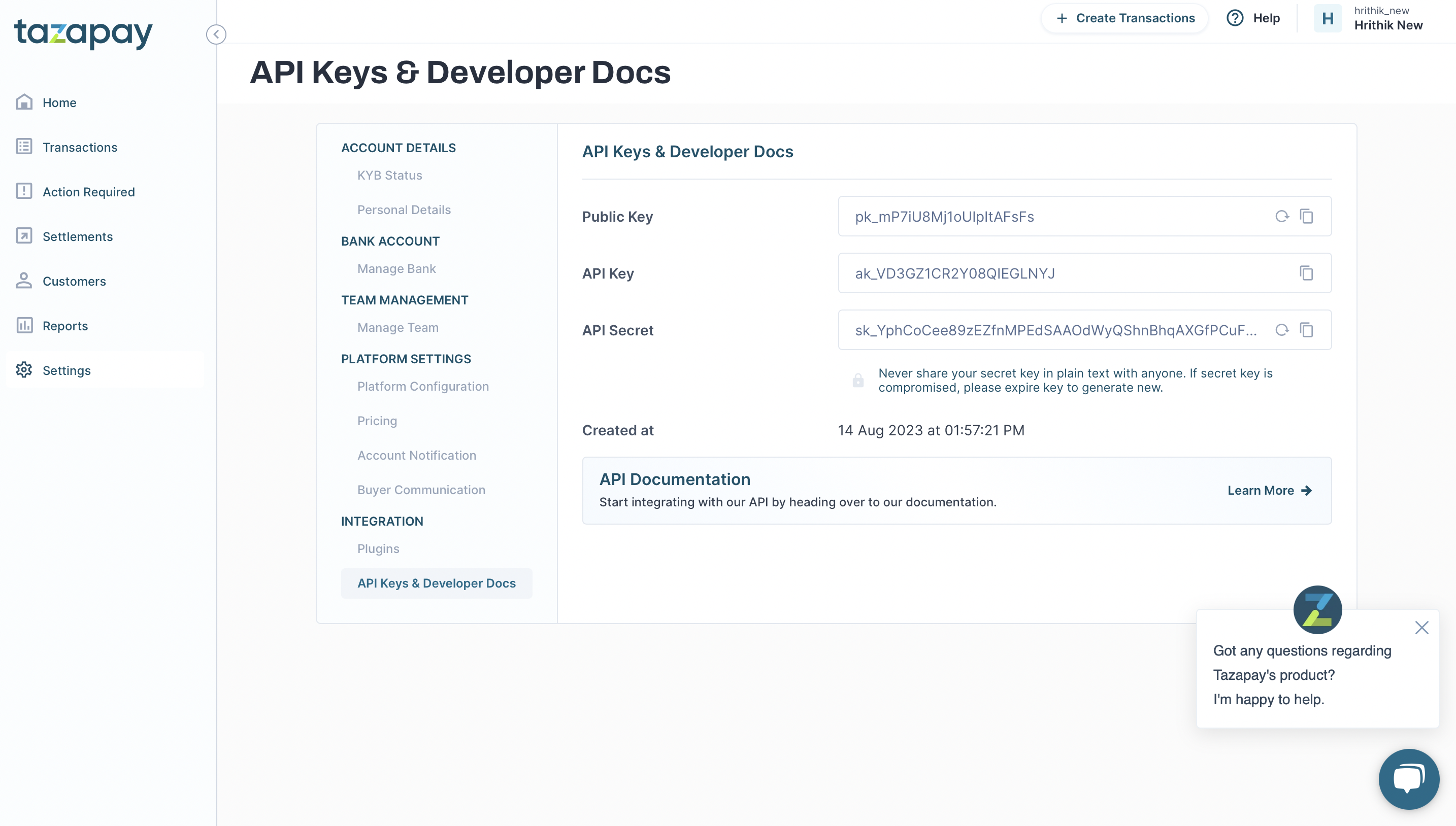Open Settlements from the sidebar
The image size is (1456, 826).
click(x=77, y=236)
